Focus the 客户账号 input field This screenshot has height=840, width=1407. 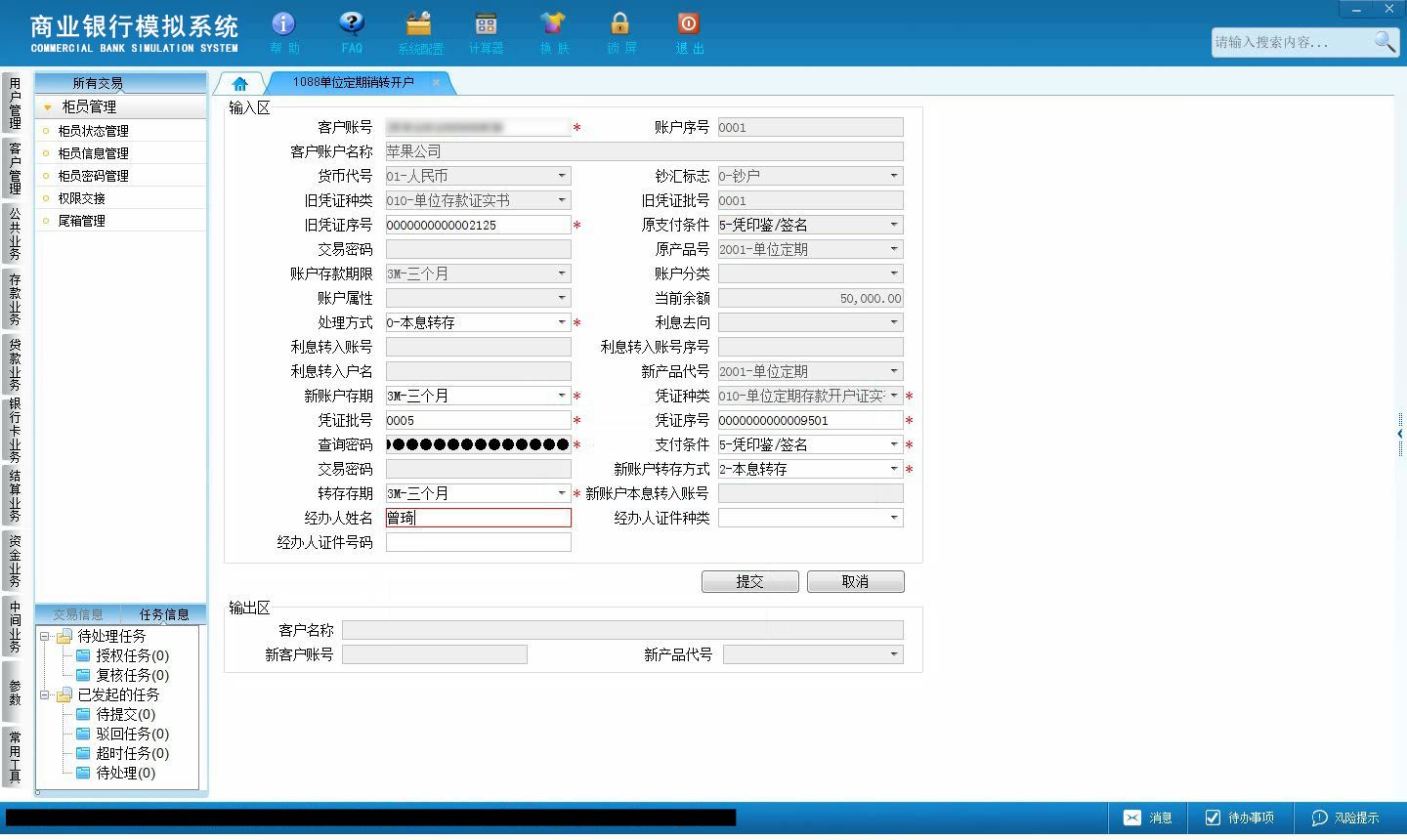pyautogui.click(x=479, y=127)
